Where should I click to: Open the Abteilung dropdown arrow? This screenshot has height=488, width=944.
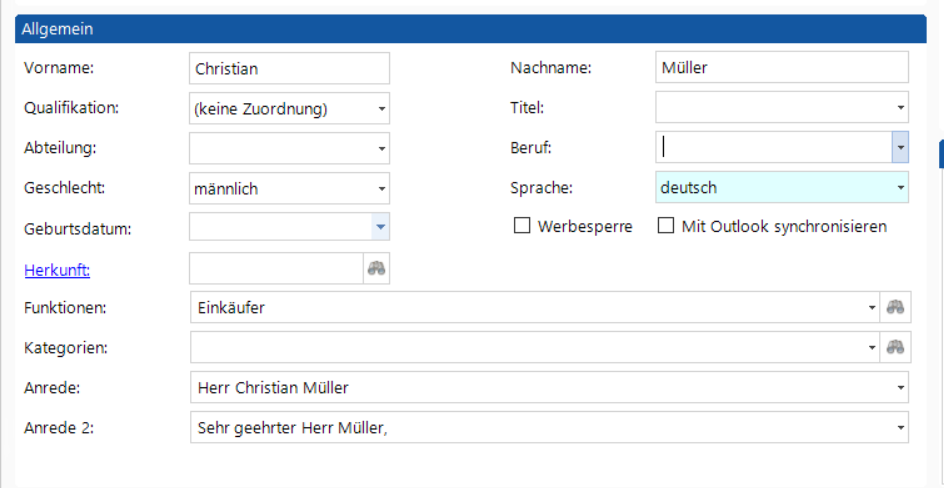tap(382, 149)
